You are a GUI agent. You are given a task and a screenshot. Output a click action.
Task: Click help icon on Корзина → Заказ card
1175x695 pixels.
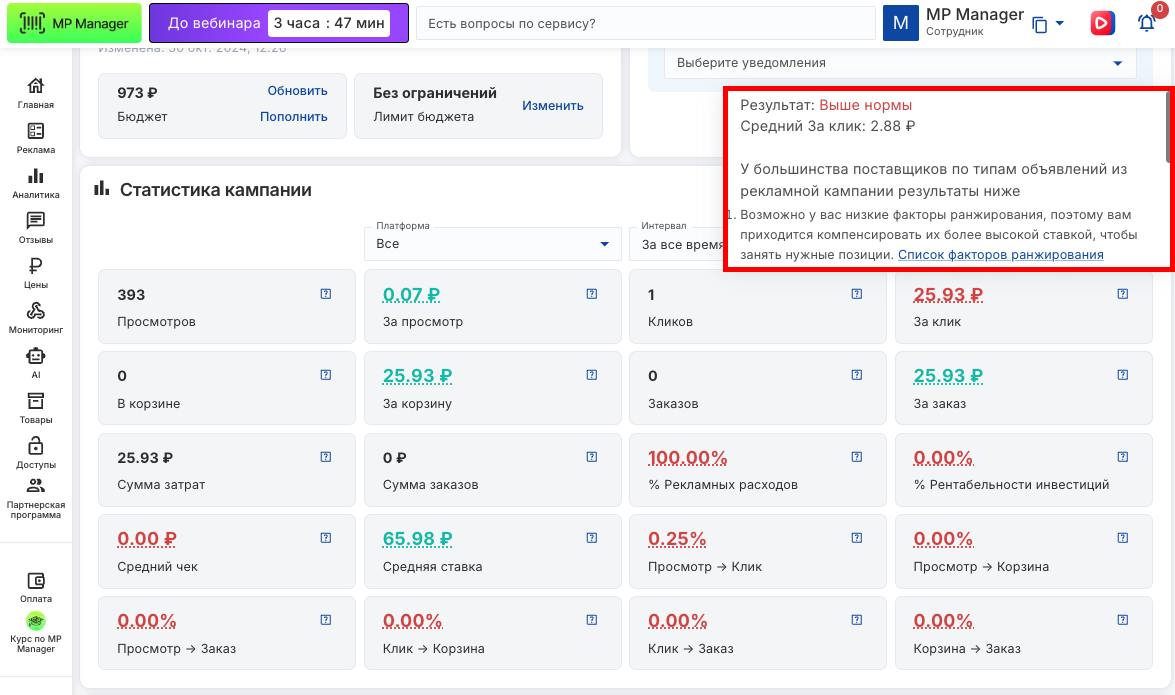(1122, 621)
